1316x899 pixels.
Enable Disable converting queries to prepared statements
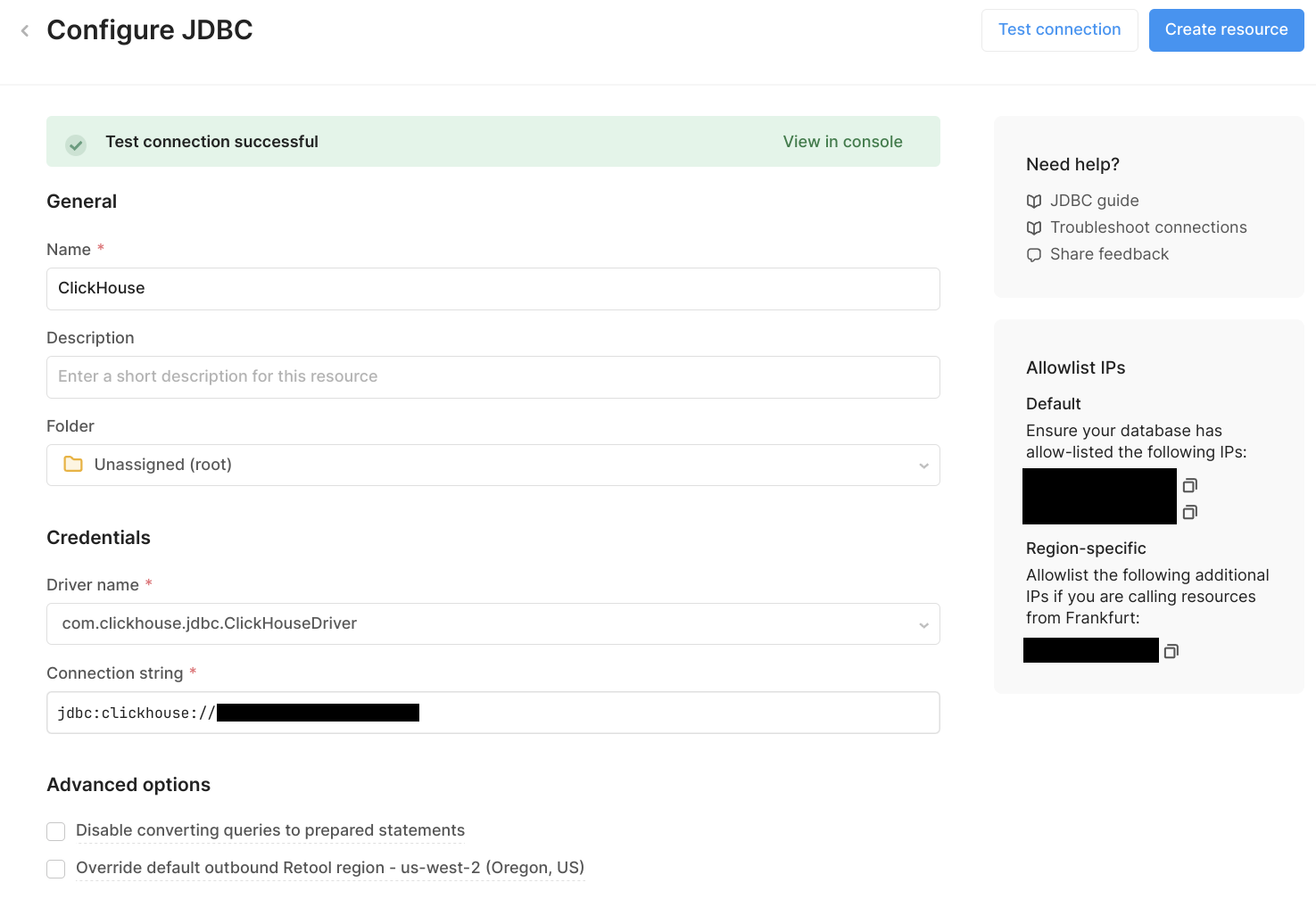56,831
